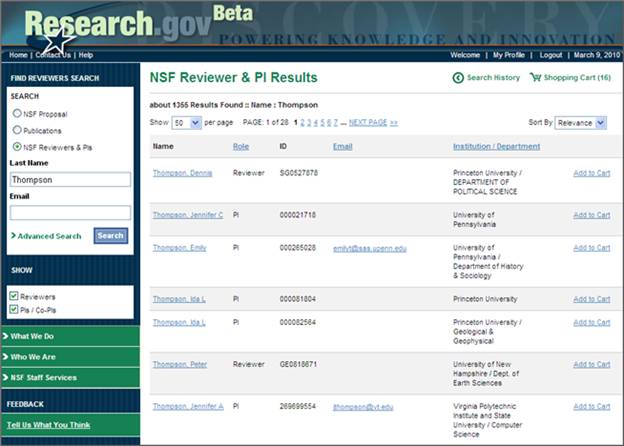Screen dimensions: 624x446
Task: Open the Sort By Relevance dropdown
Action: (x=581, y=122)
